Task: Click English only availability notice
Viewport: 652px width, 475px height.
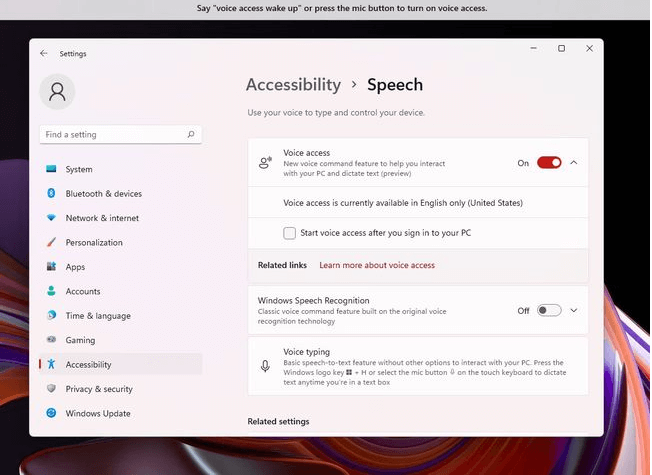Action: click(x=403, y=203)
